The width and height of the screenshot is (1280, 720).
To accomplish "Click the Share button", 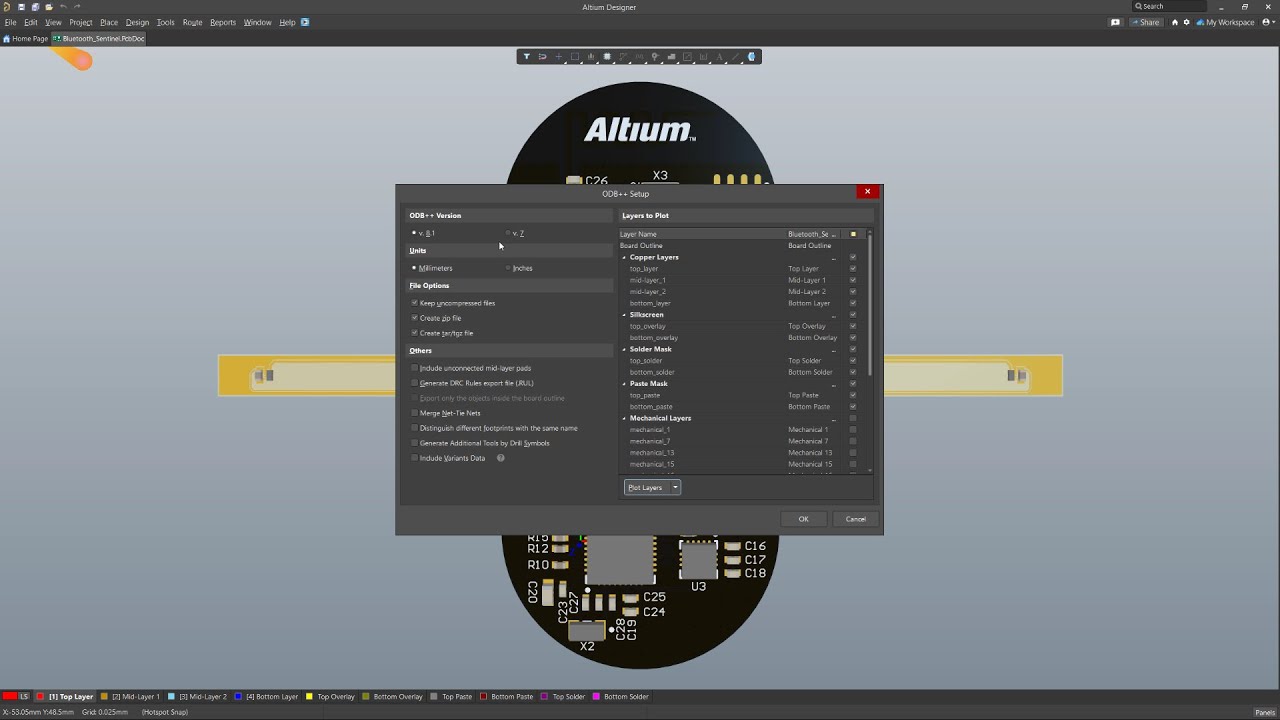I will coord(1145,22).
